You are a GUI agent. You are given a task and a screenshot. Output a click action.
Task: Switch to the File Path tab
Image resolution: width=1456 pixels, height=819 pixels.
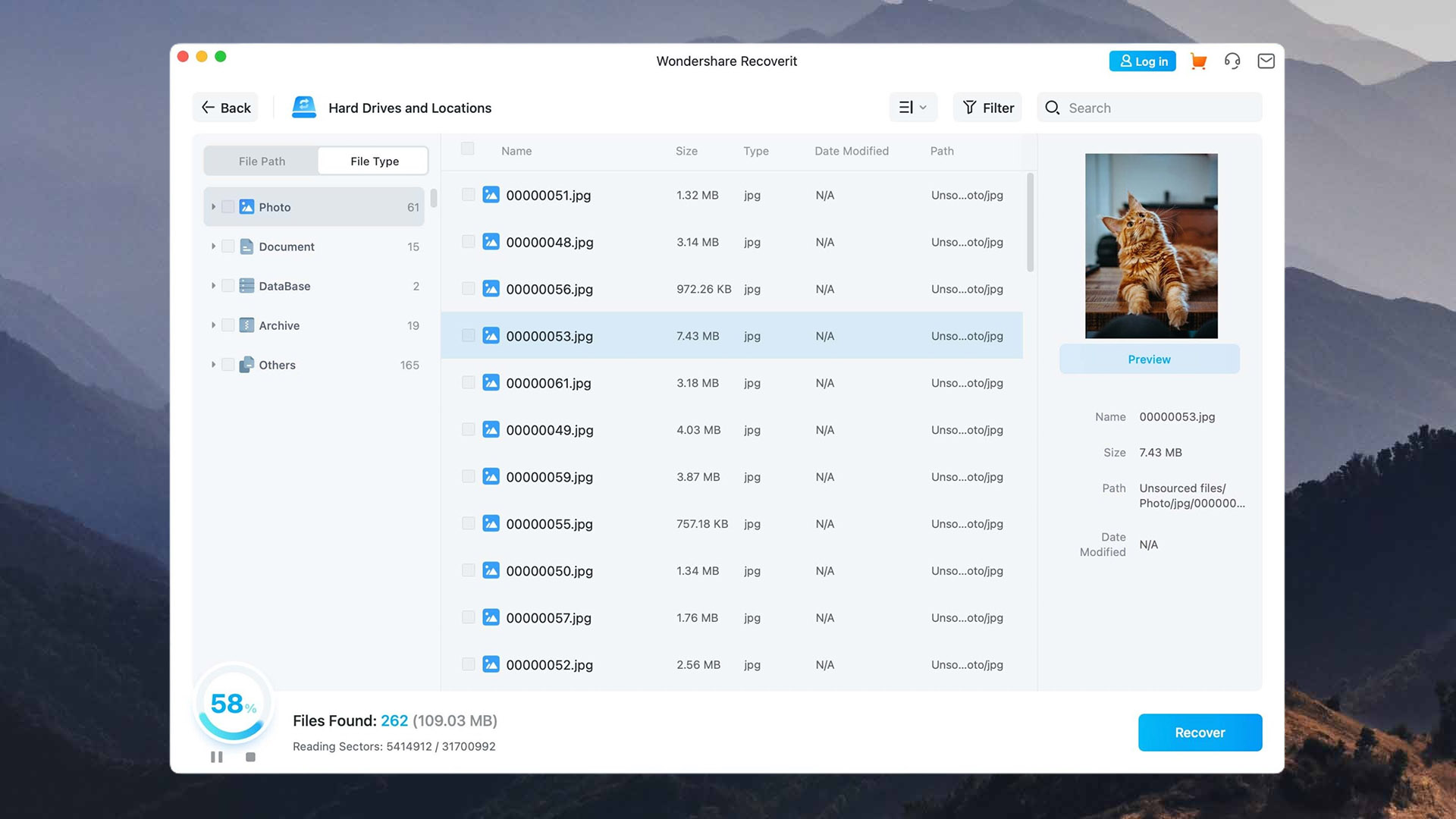261,161
